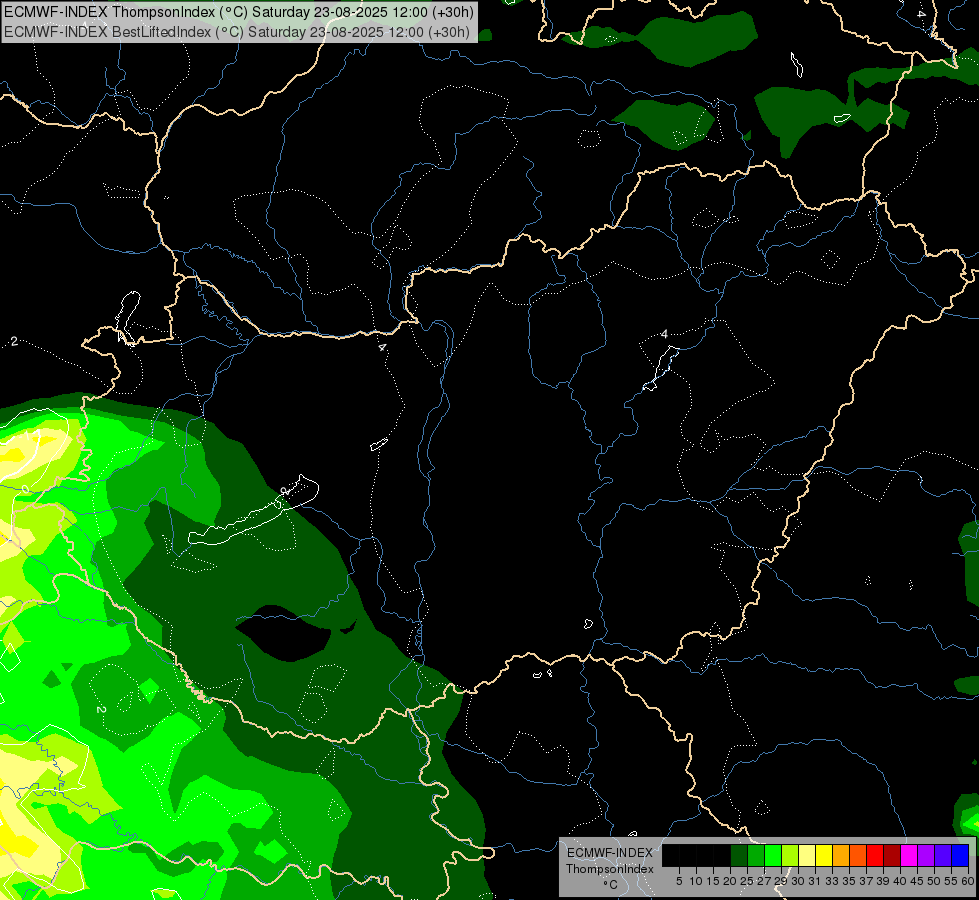Select the bright red 37–39 legend swatch

pyautogui.click(x=875, y=855)
